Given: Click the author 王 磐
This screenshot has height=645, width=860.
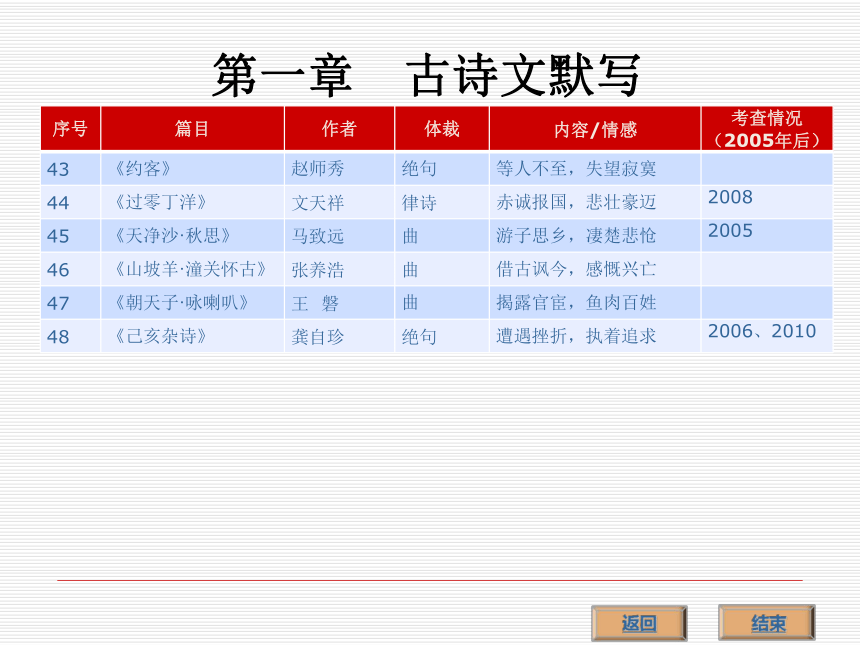Looking at the screenshot, I should [315, 303].
